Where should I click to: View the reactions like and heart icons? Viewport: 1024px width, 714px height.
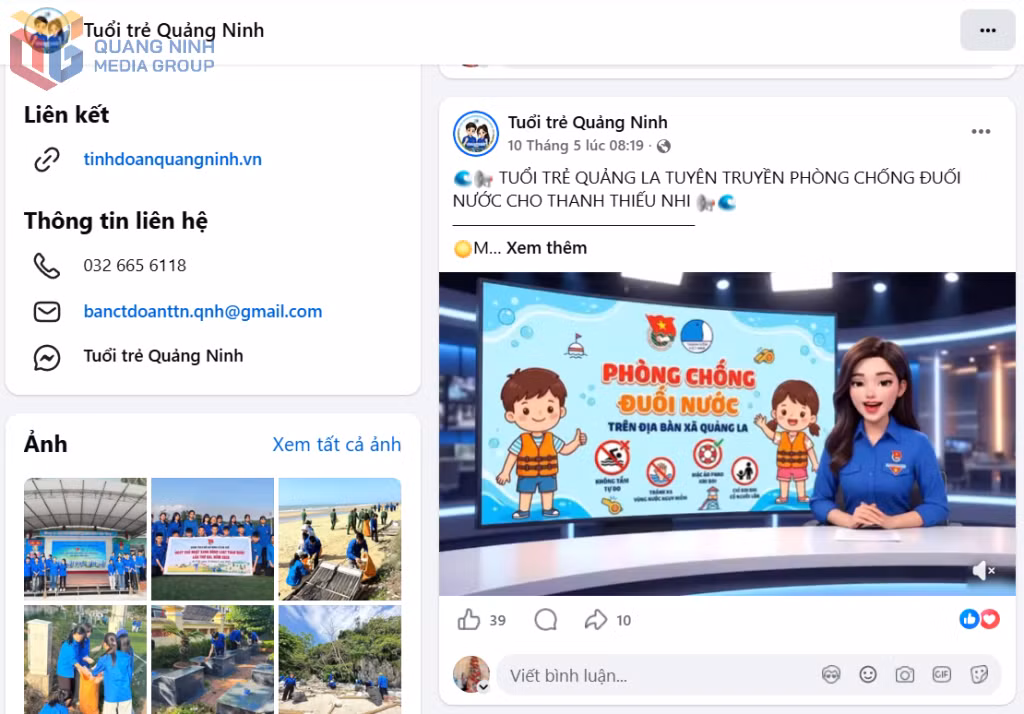(x=980, y=619)
